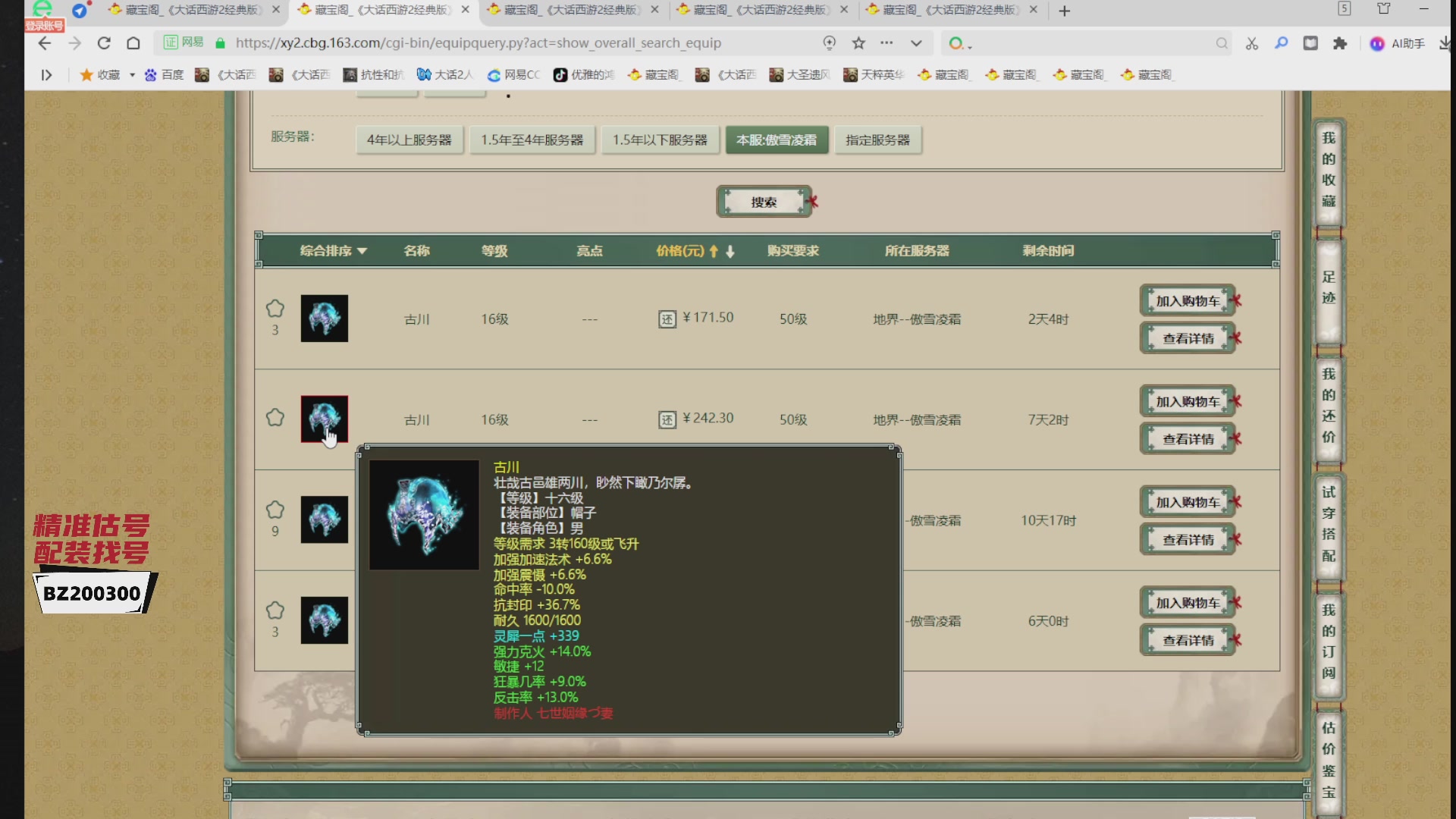Open the 抗性和抗 bookmark
The image size is (1456, 819).
click(374, 74)
